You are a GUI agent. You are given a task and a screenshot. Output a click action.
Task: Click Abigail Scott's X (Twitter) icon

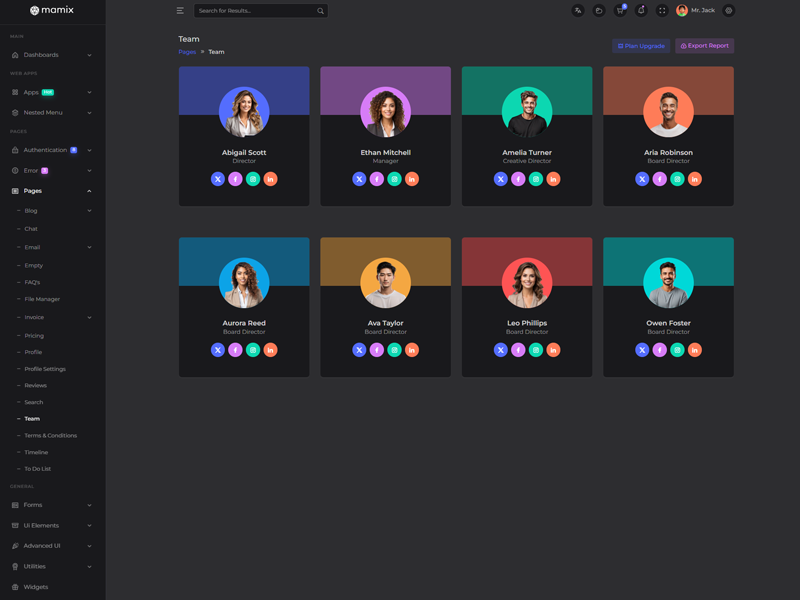[x=217, y=179]
